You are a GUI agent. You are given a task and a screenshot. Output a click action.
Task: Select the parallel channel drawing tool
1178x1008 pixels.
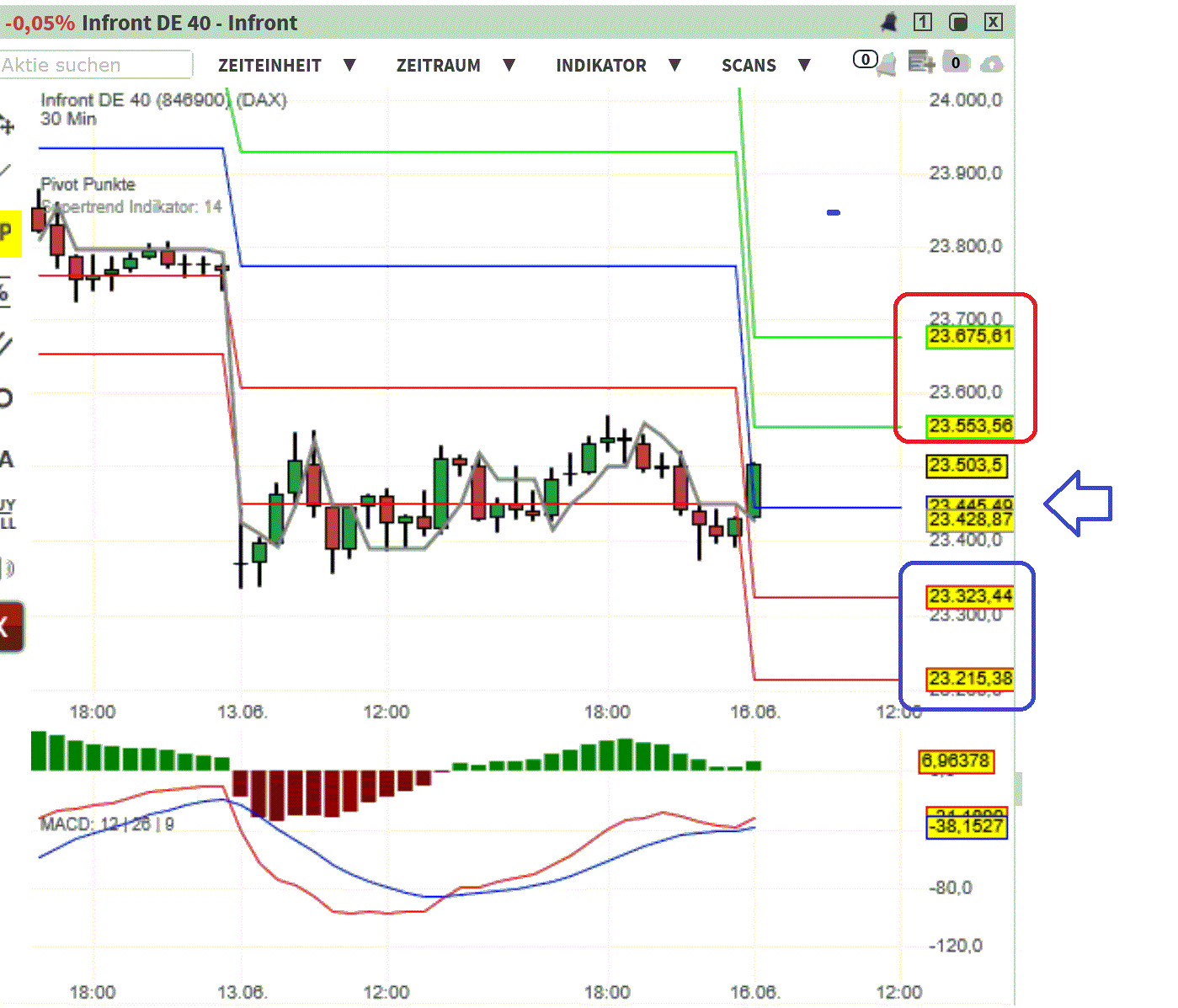pyautogui.click(x=8, y=343)
